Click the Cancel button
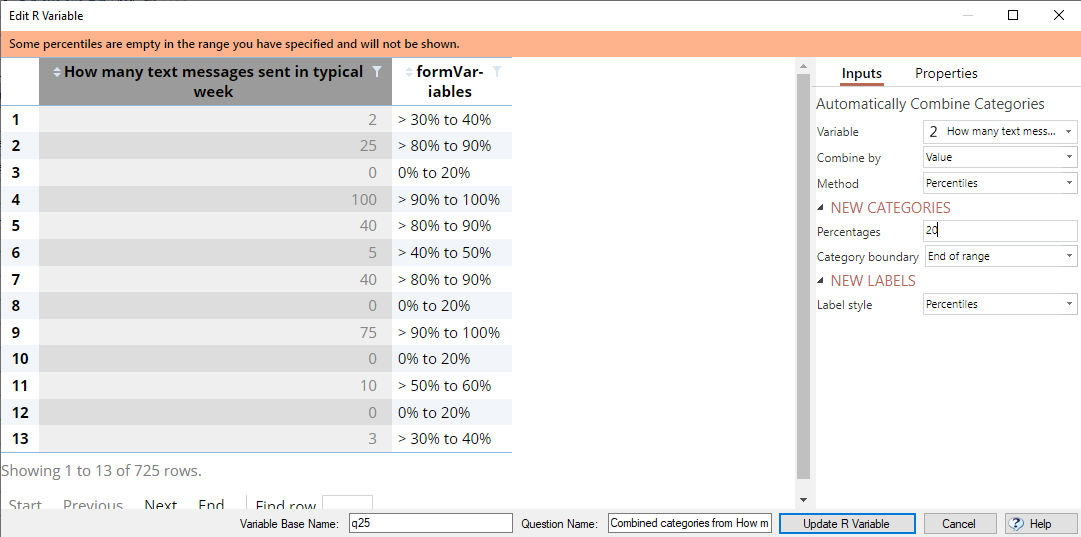This screenshot has width=1081, height=537. [x=960, y=524]
